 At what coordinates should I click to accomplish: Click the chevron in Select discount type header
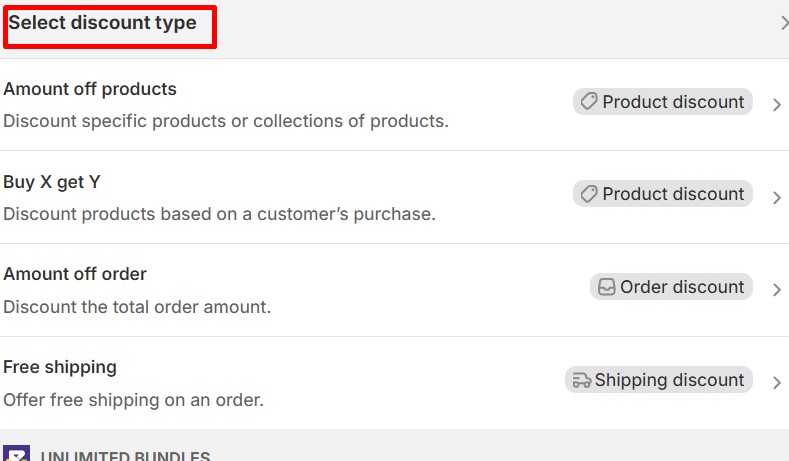pos(783,24)
